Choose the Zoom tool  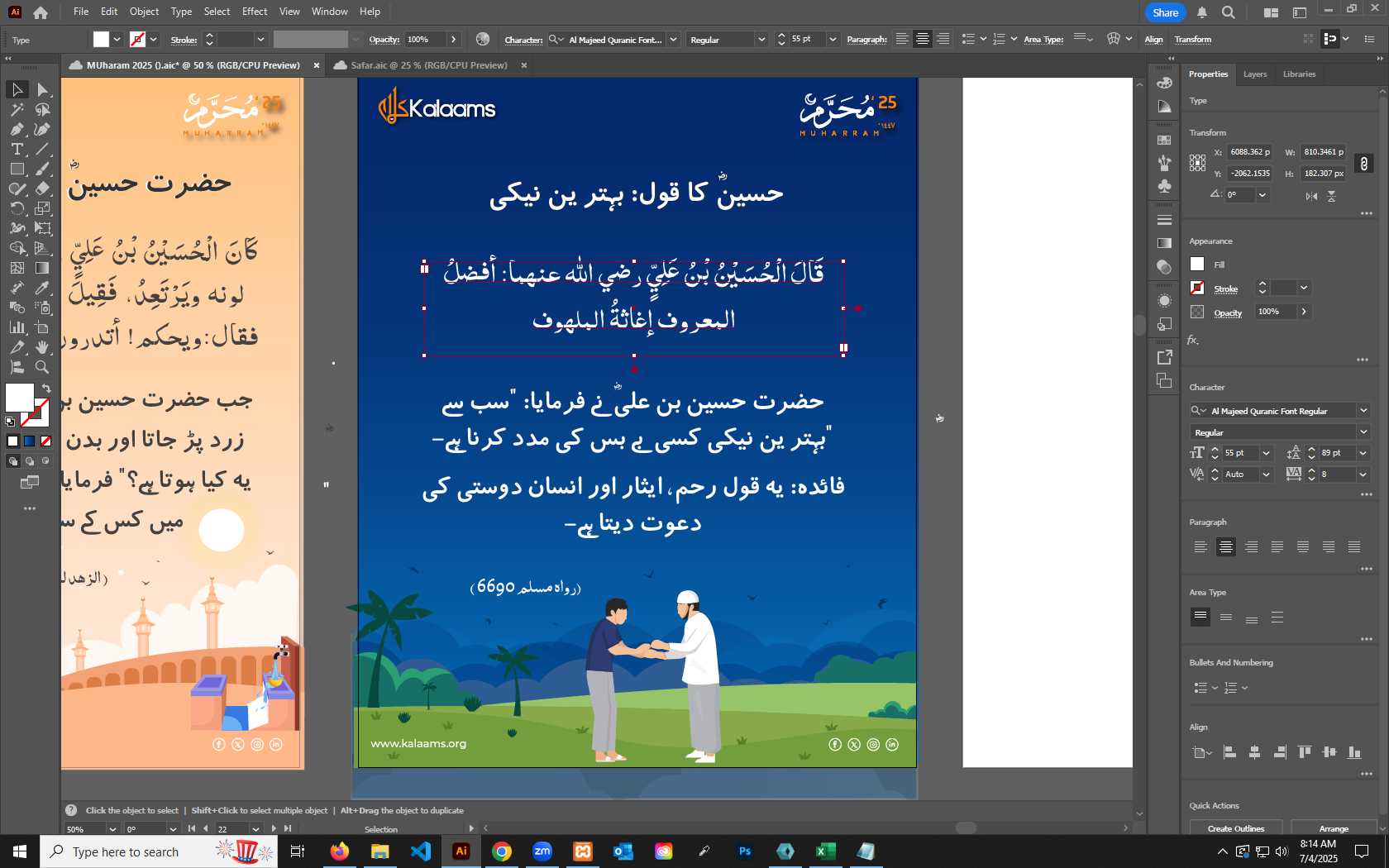point(43,367)
